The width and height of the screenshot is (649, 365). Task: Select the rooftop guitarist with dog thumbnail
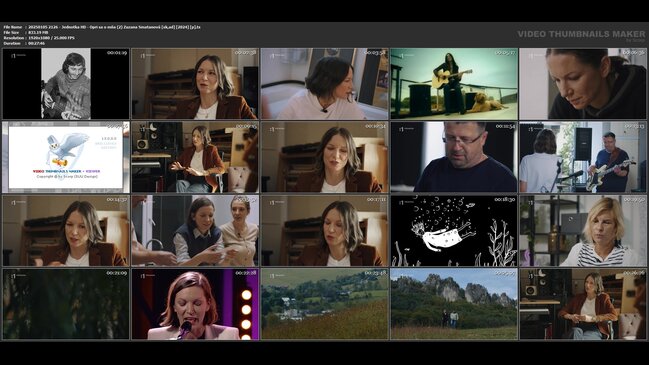pos(454,84)
